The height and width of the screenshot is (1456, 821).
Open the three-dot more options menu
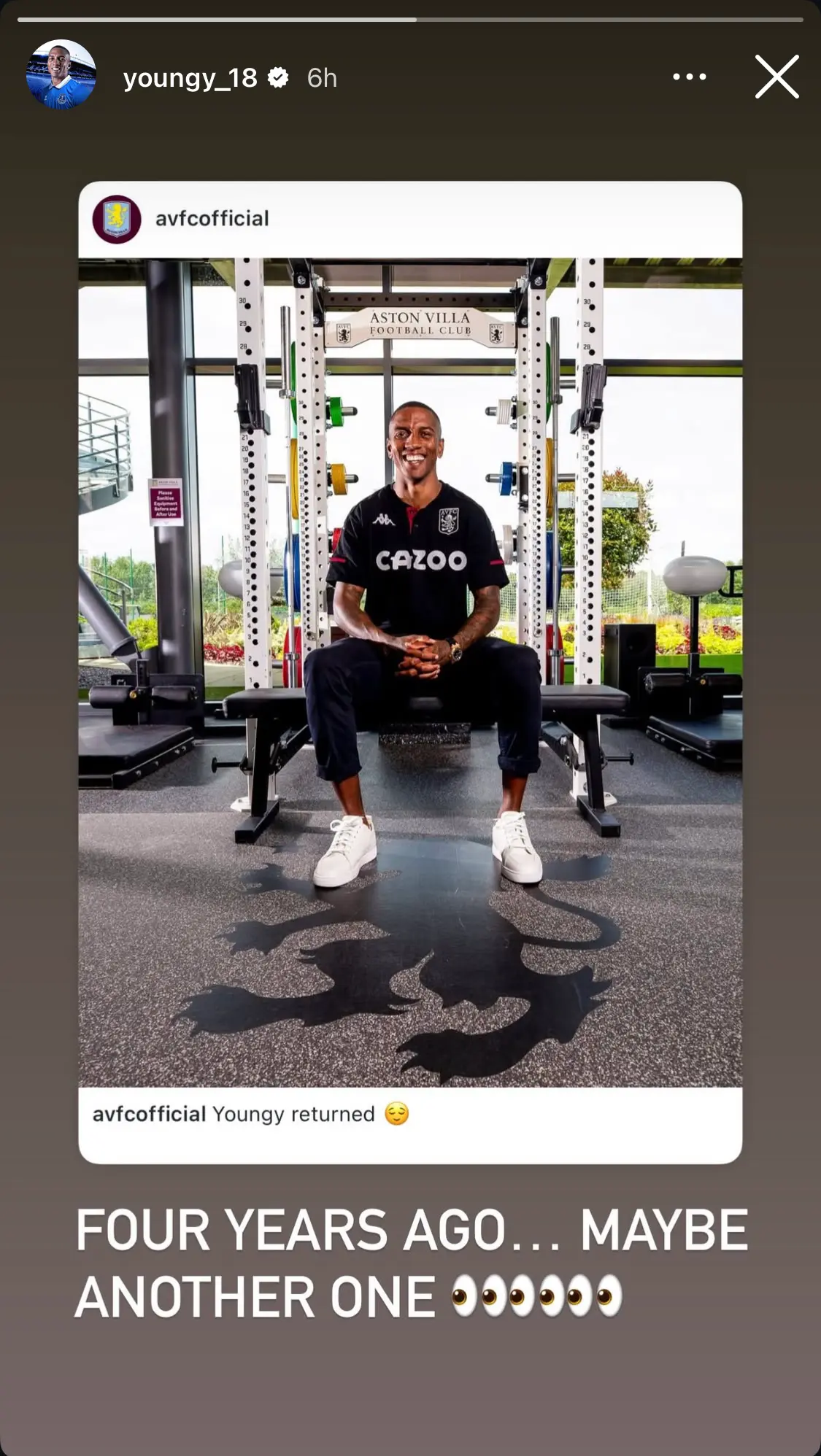pyautogui.click(x=689, y=77)
